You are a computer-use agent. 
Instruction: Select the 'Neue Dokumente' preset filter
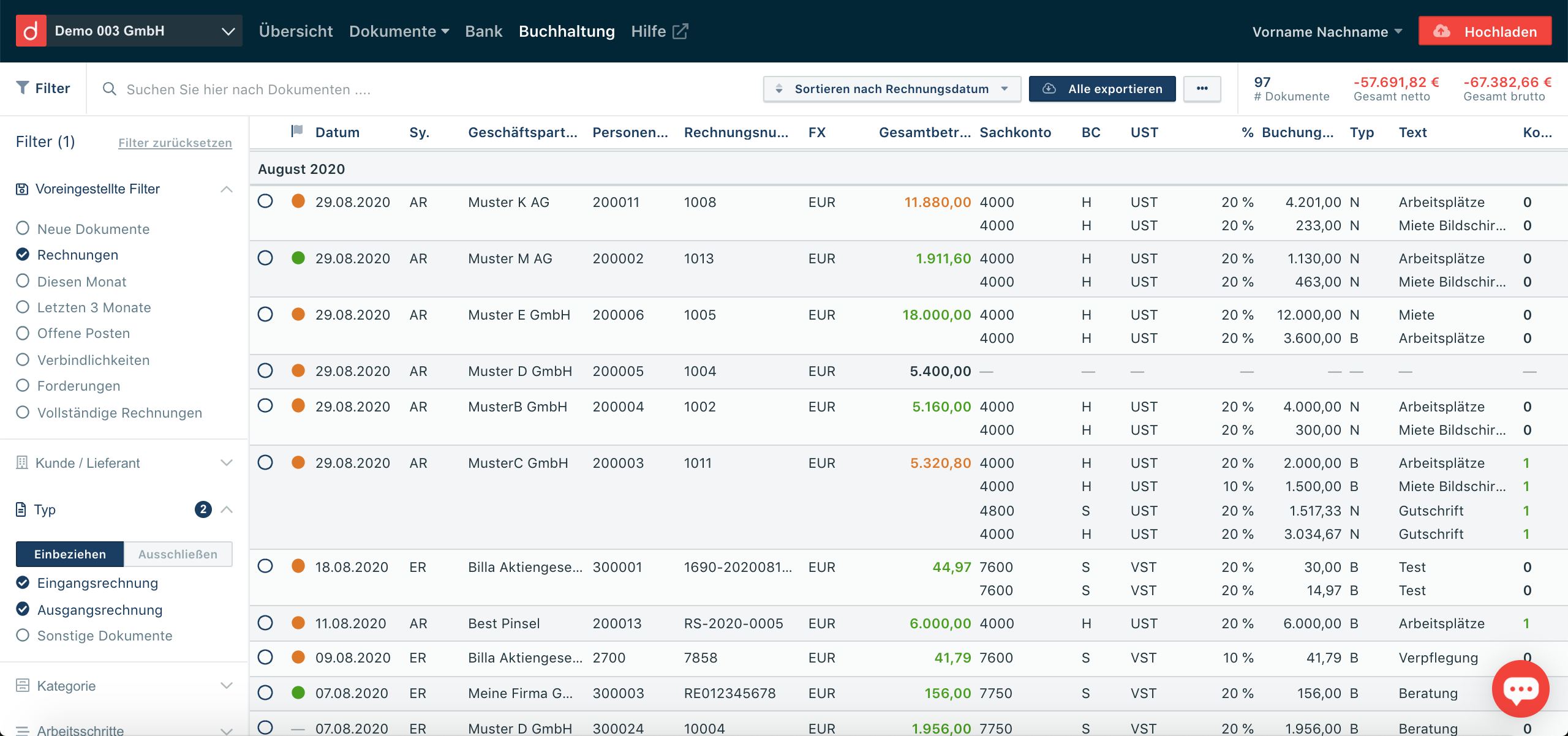click(23, 228)
